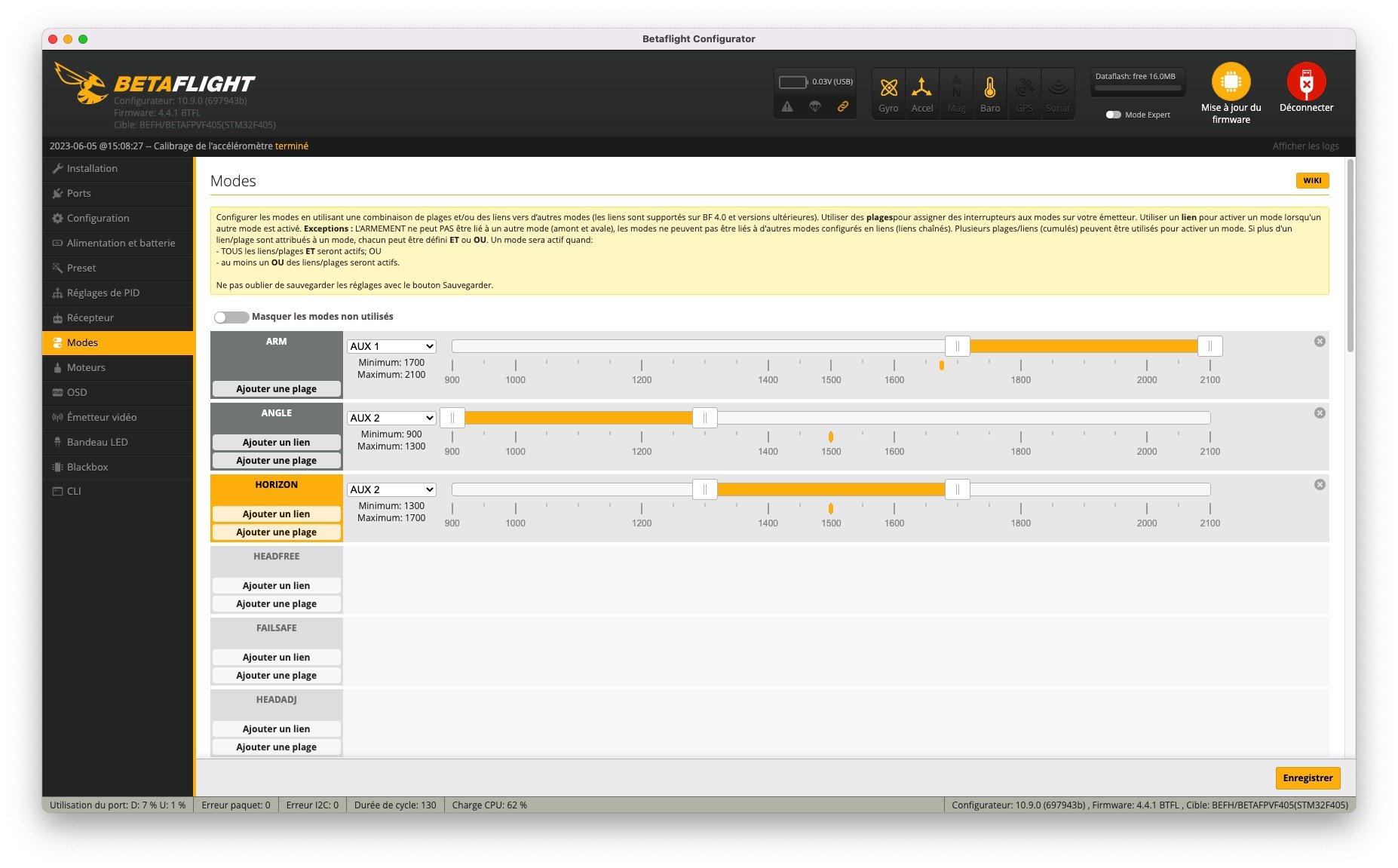The image size is (1398, 868).
Task: Open the OSD tab
Action: pyautogui.click(x=118, y=392)
